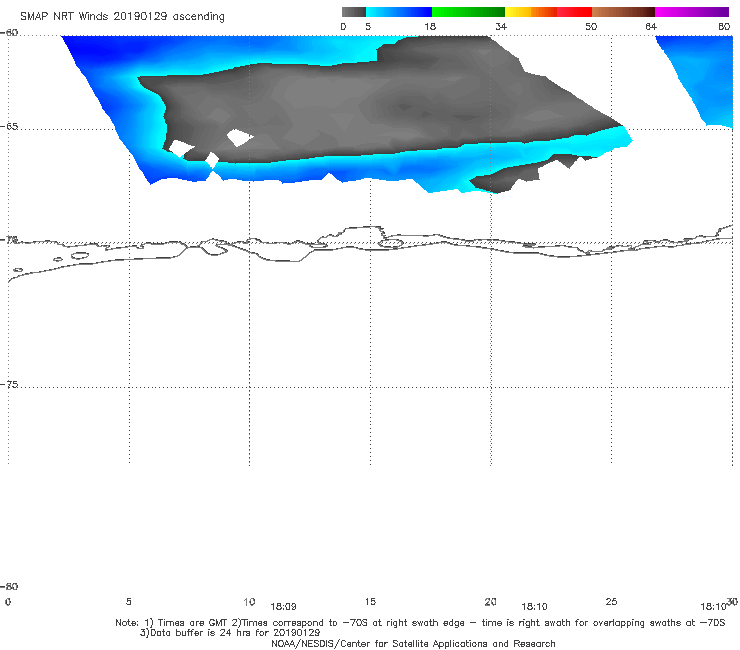This screenshot has height=650, width=740.
Task: Pick the yellow-to-red 34–50 color bar segment
Action: pyautogui.click(x=548, y=12)
